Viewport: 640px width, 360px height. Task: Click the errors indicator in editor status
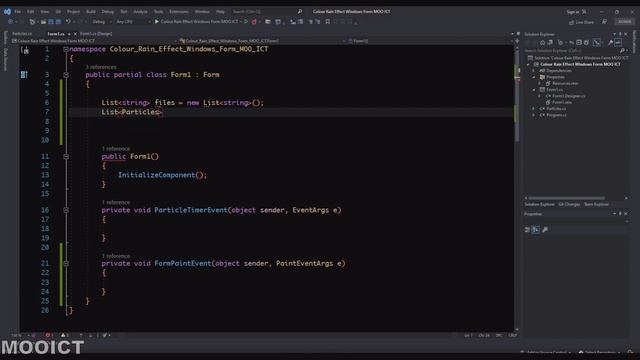pos(49,335)
